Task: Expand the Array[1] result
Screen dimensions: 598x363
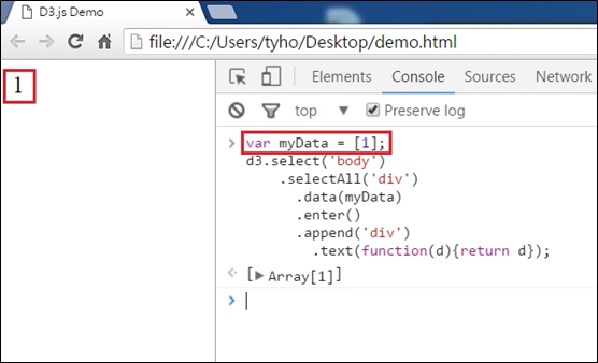Action: point(259,276)
